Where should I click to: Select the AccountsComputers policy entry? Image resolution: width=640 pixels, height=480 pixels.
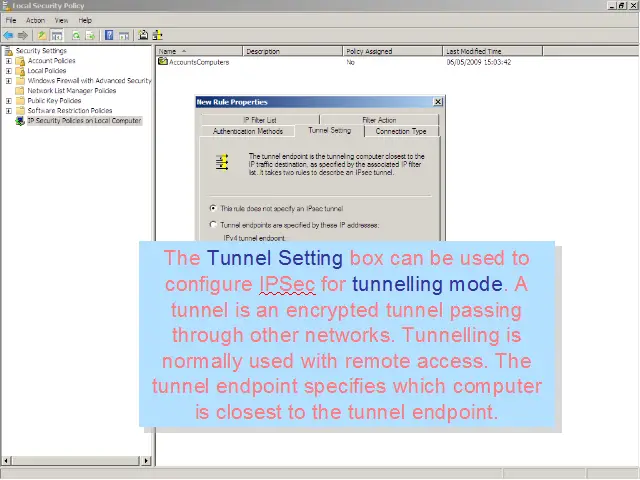click(198, 62)
